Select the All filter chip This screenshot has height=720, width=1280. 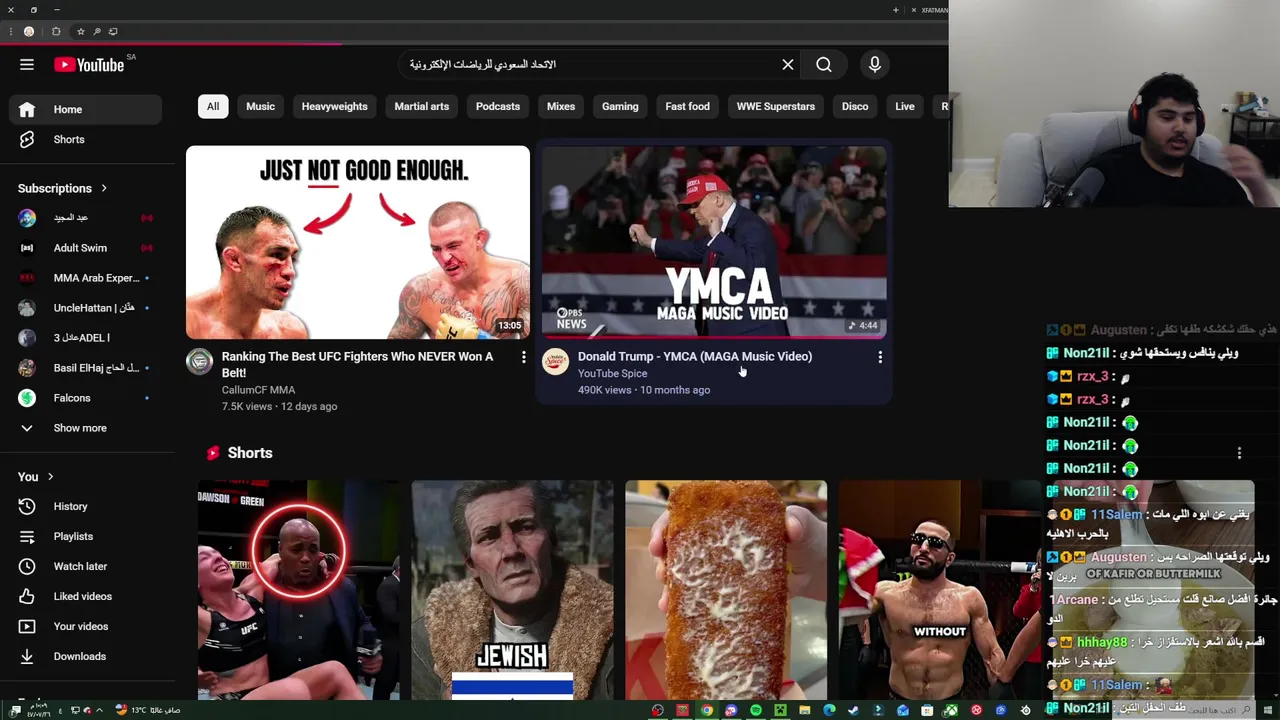point(213,106)
